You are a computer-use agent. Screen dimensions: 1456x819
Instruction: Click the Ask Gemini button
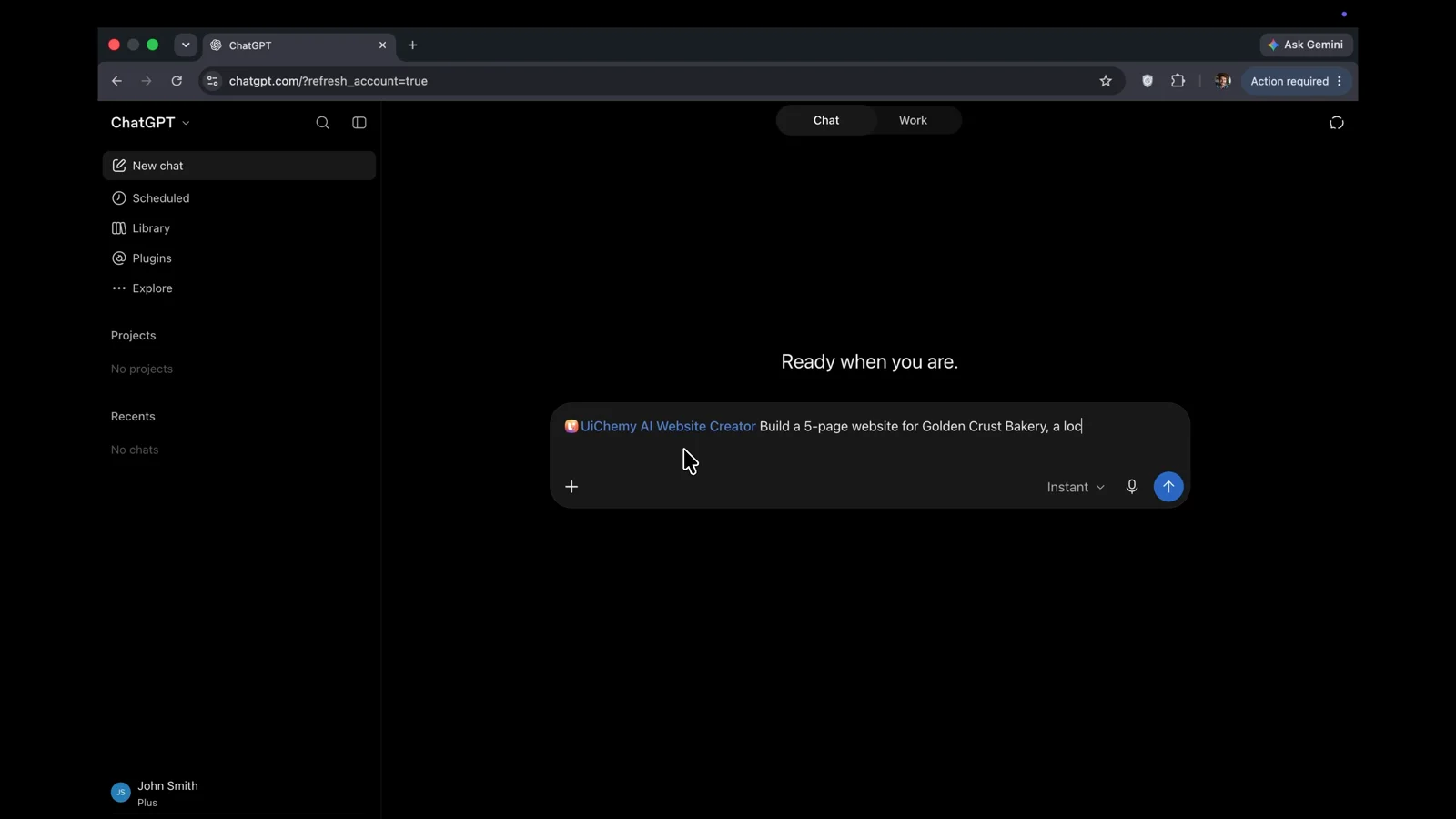tap(1307, 45)
